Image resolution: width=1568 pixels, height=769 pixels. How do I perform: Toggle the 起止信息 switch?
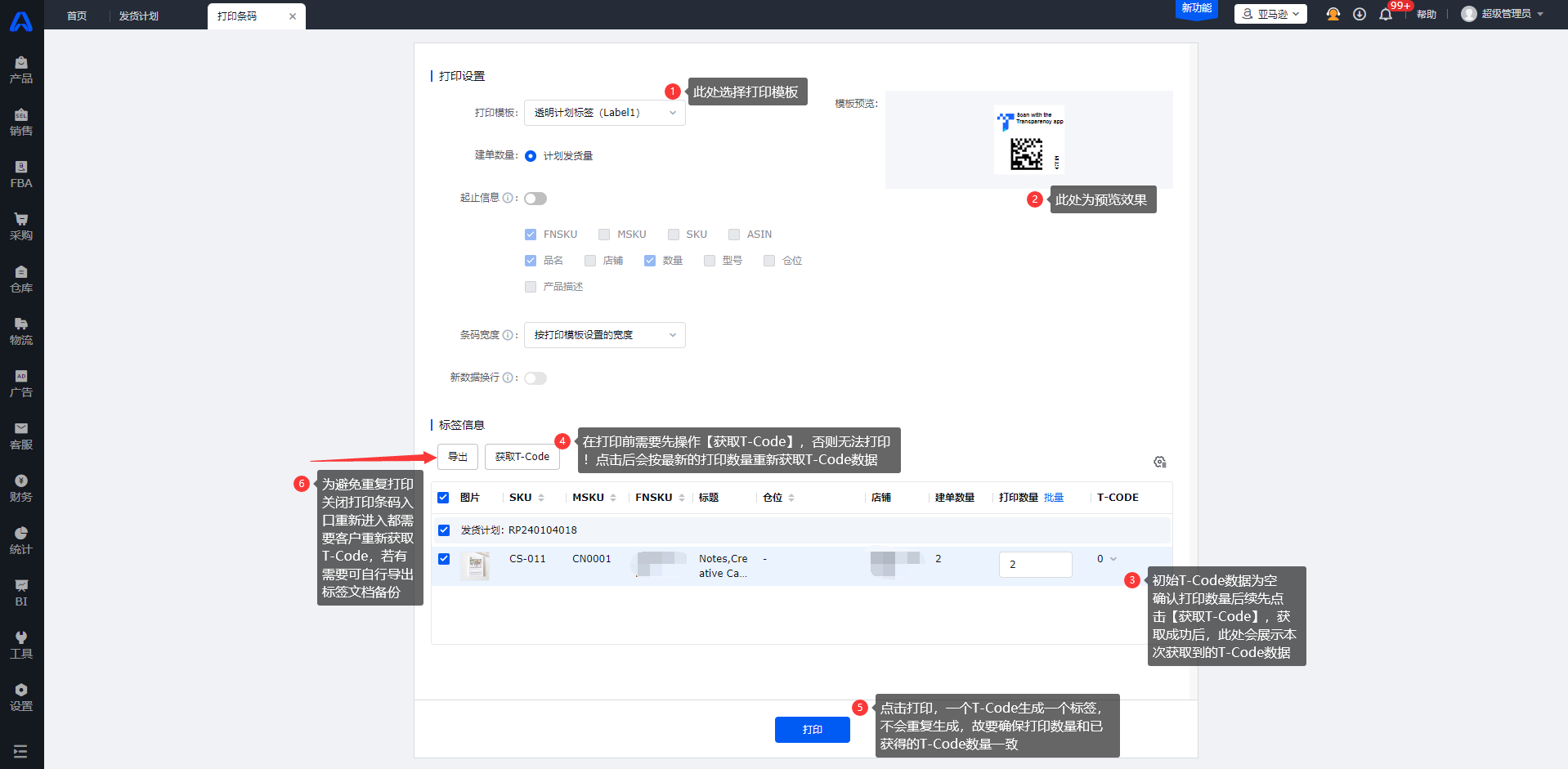[x=535, y=199]
